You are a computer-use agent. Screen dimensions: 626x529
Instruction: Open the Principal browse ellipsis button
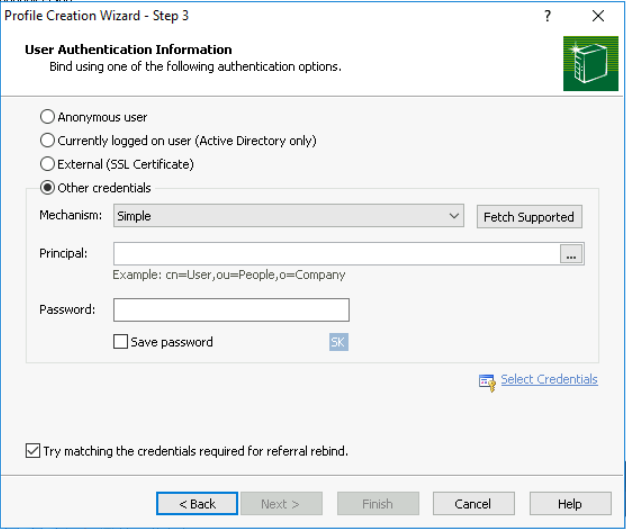(571, 254)
